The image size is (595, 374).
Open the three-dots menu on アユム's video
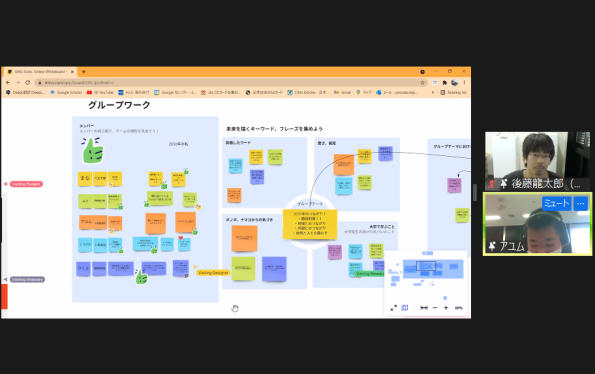pyautogui.click(x=580, y=203)
